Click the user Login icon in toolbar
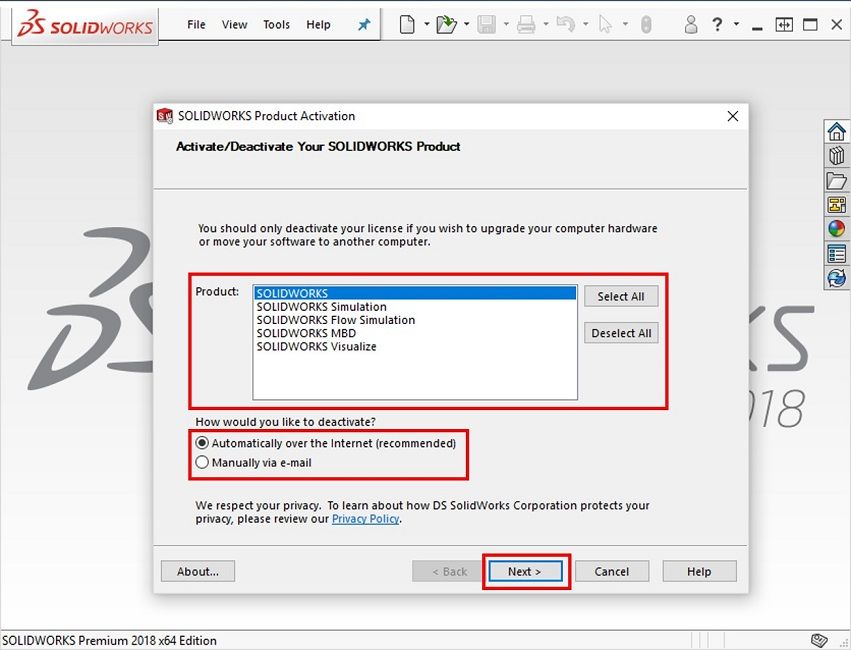The height and width of the screenshot is (650, 851). click(x=690, y=25)
